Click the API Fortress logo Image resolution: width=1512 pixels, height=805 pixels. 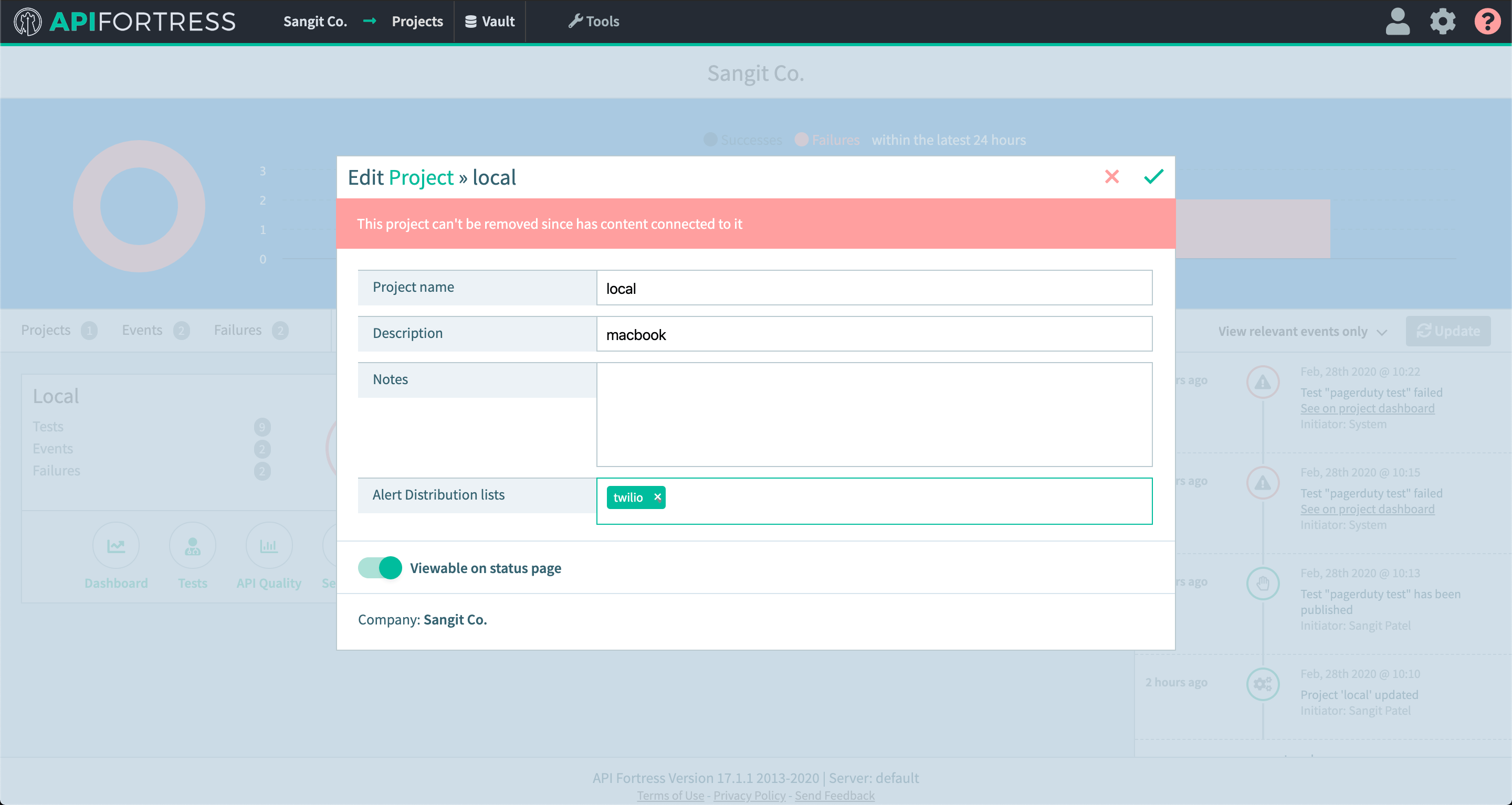[124, 22]
